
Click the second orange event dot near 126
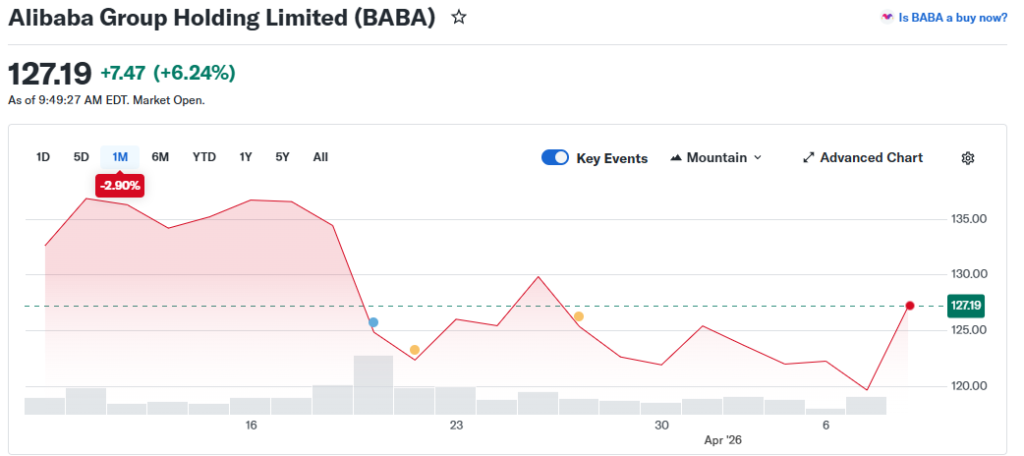pyautogui.click(x=578, y=316)
